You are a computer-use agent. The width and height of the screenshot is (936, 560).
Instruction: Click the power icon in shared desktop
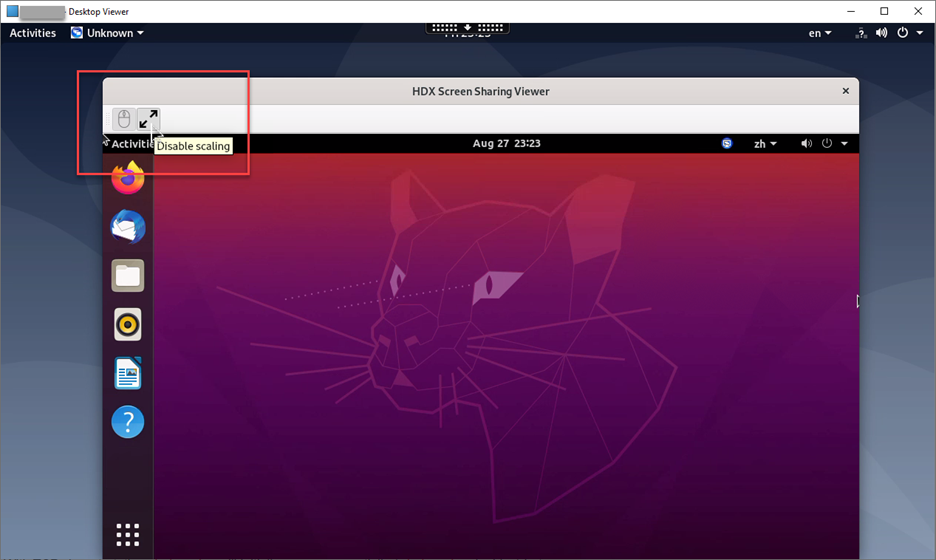coord(827,143)
